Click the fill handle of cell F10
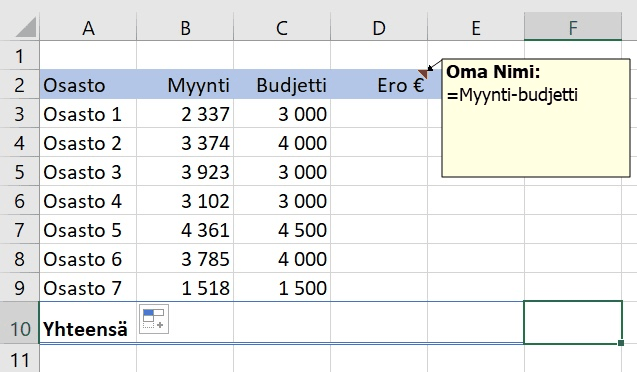This screenshot has width=637, height=372. (621, 343)
